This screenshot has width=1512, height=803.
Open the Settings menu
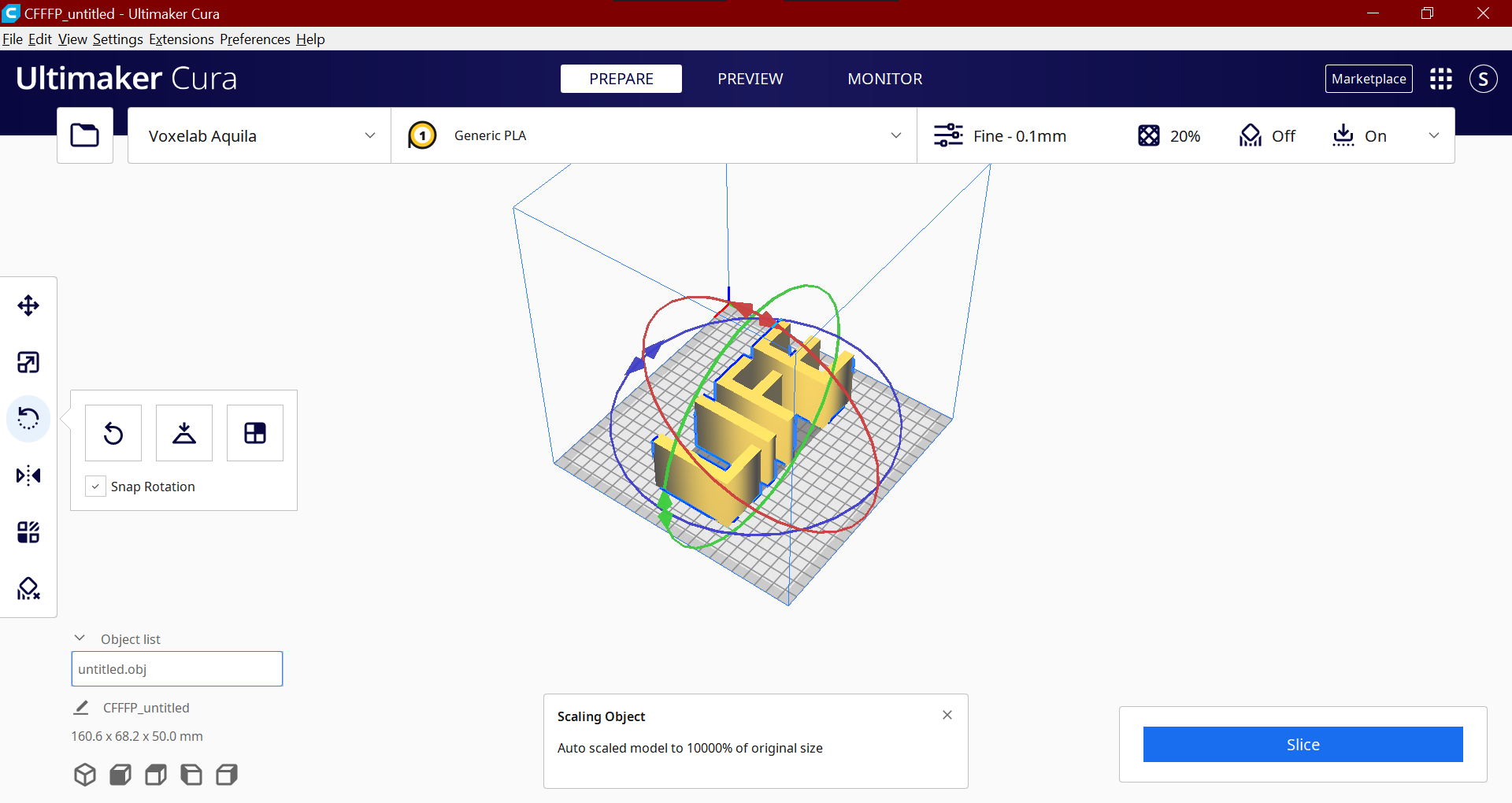(x=118, y=39)
